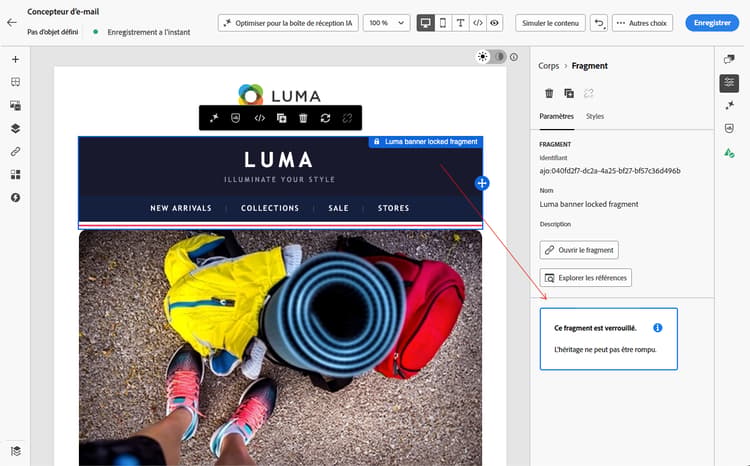This screenshot has height=466, width=750.
Task: Click Ouvrir le fragment button
Action: pos(579,250)
